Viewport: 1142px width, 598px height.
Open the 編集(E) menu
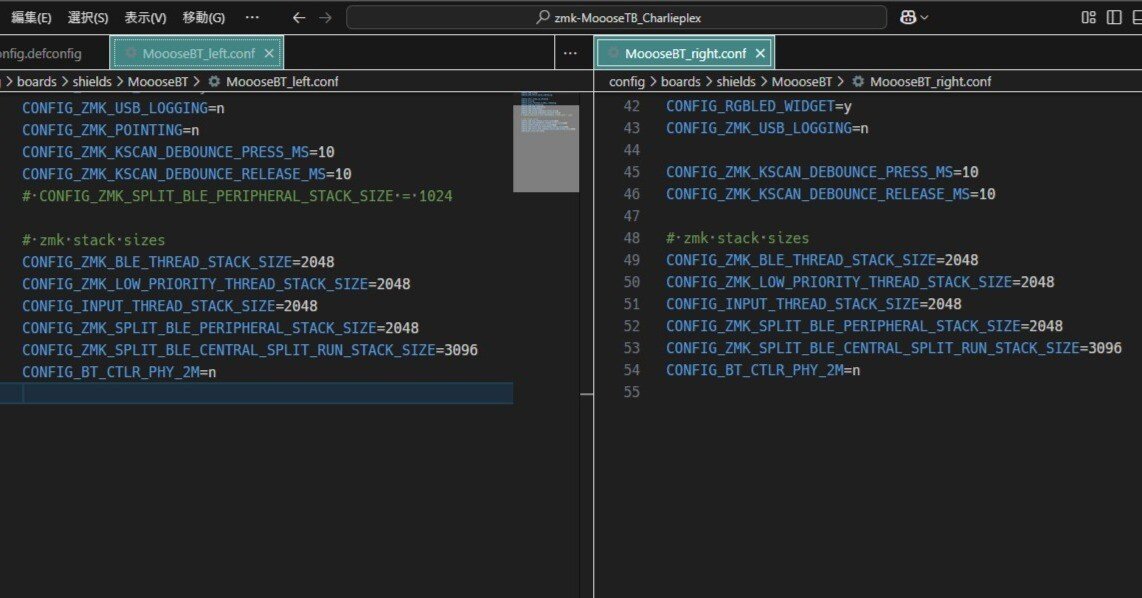pyautogui.click(x=31, y=17)
